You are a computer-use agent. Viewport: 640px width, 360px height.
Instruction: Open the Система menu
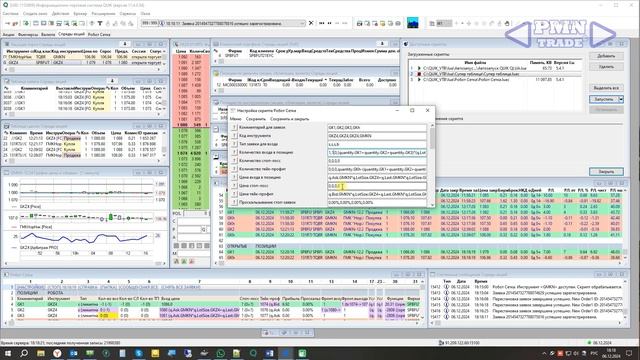point(11,13)
